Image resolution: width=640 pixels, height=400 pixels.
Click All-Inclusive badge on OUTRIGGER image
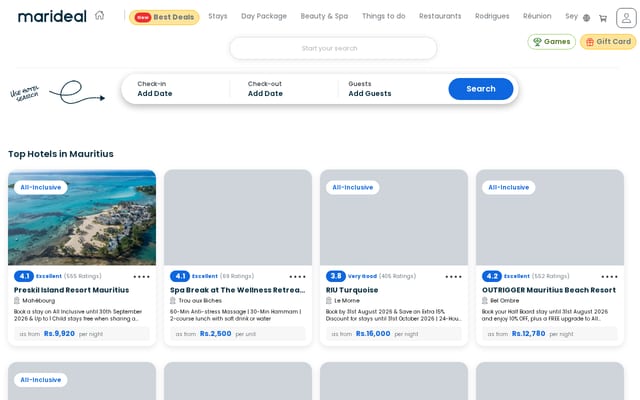click(x=509, y=187)
